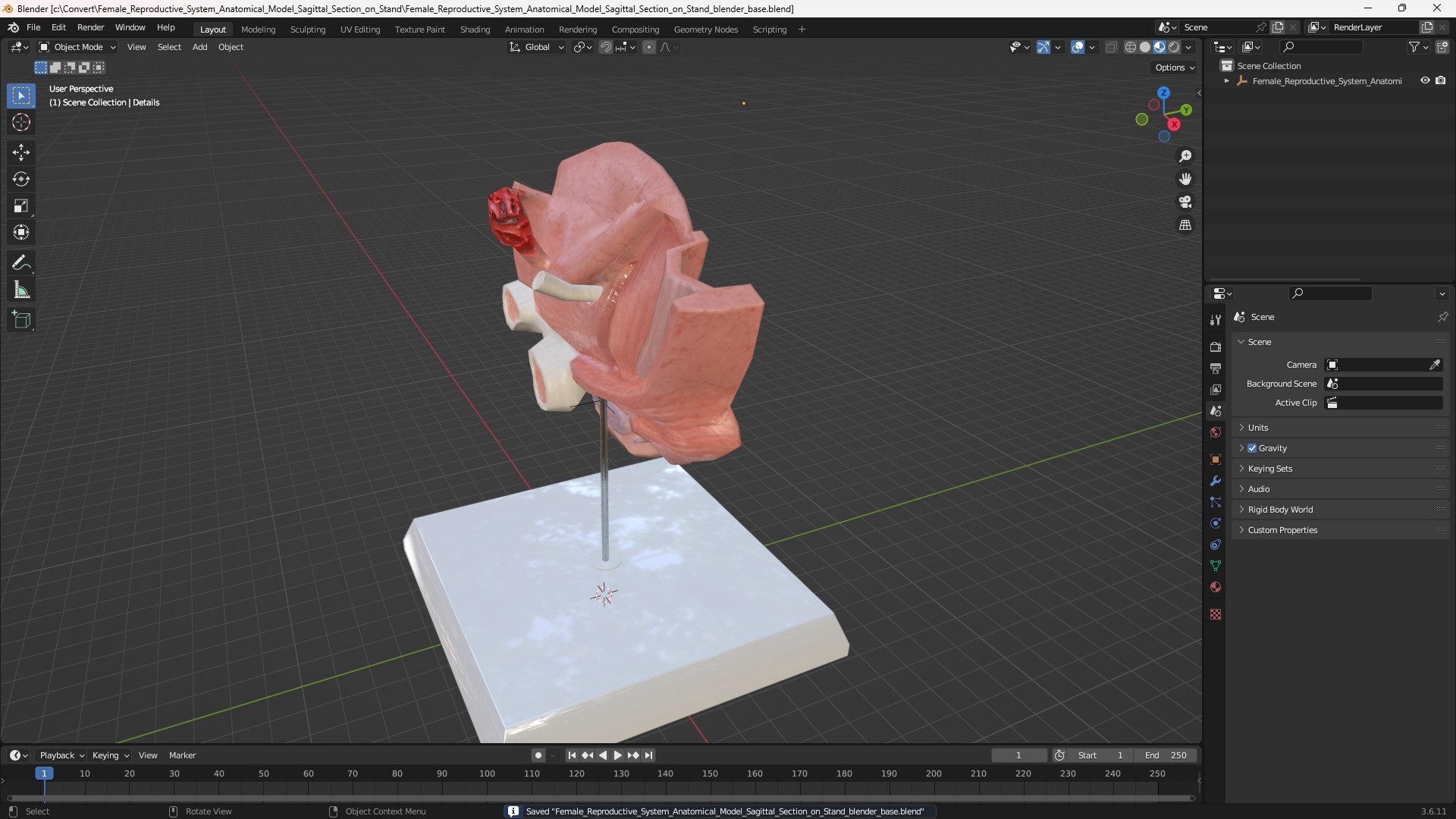Toggle snapping magnet icon

(606, 47)
